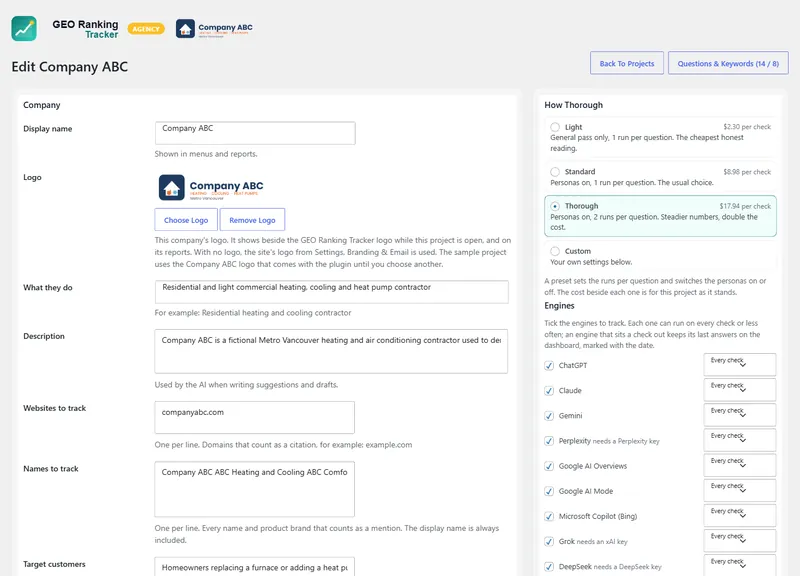Click the AGENCY badge

tap(146, 29)
